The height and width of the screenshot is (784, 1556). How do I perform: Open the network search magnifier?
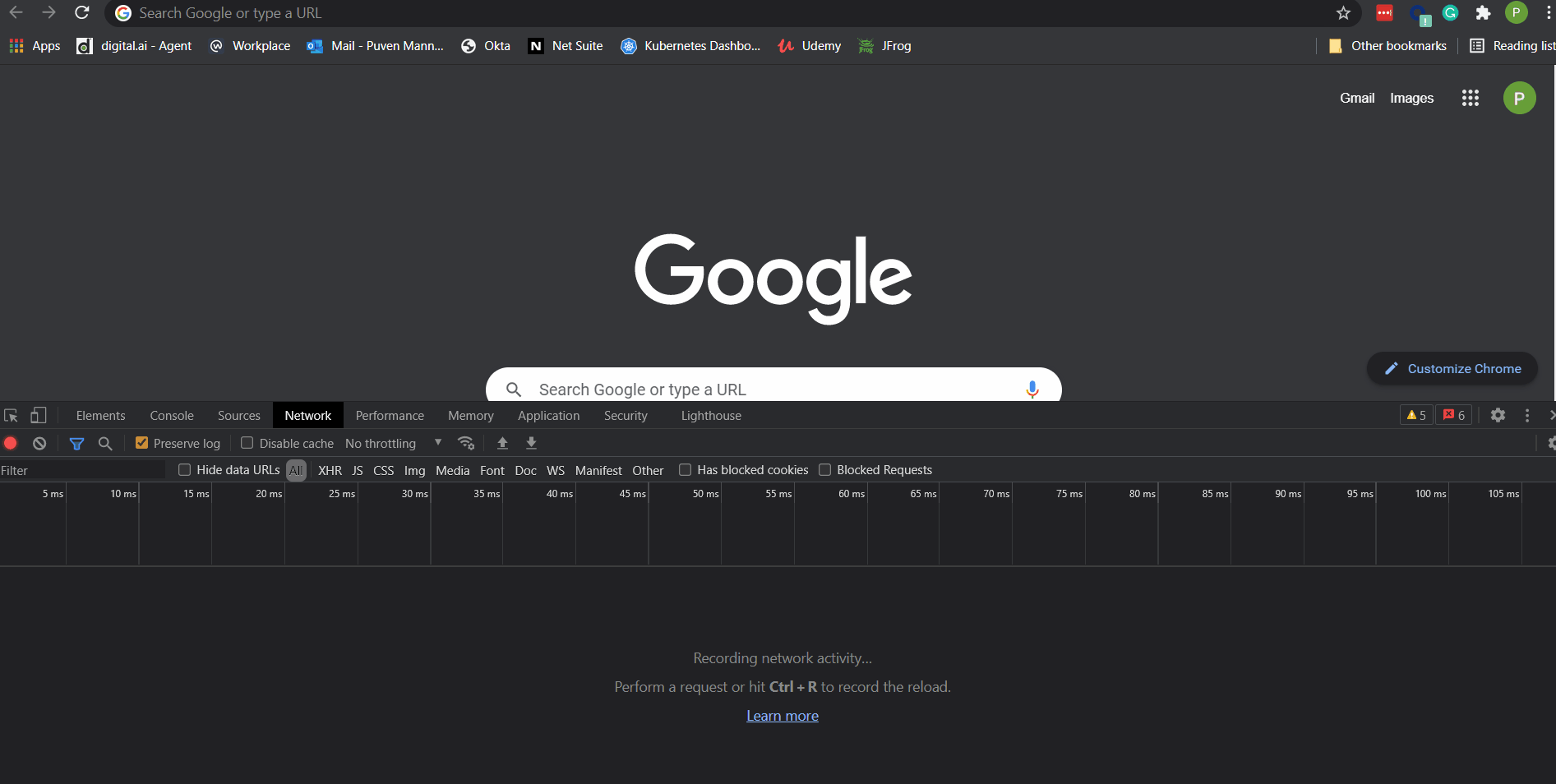105,443
